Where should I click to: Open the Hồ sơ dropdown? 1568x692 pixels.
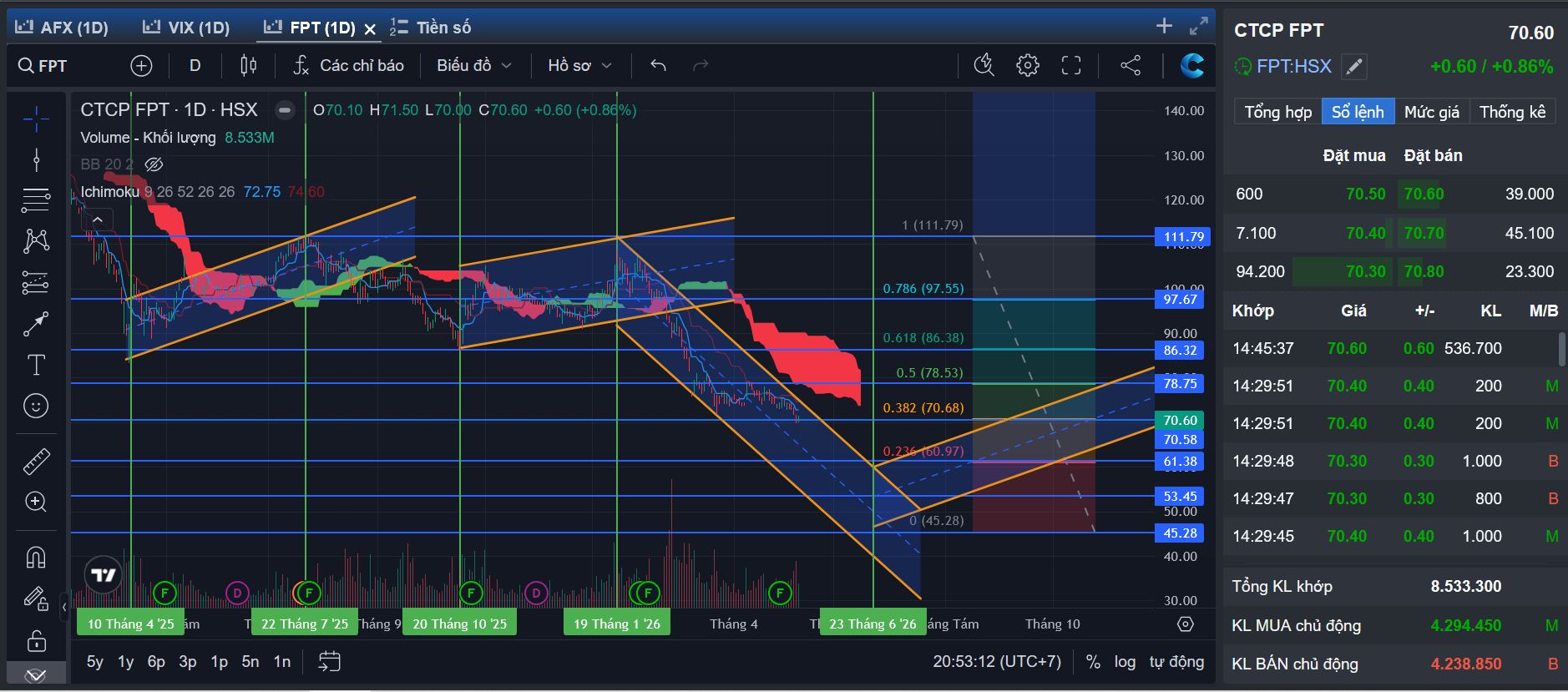580,66
